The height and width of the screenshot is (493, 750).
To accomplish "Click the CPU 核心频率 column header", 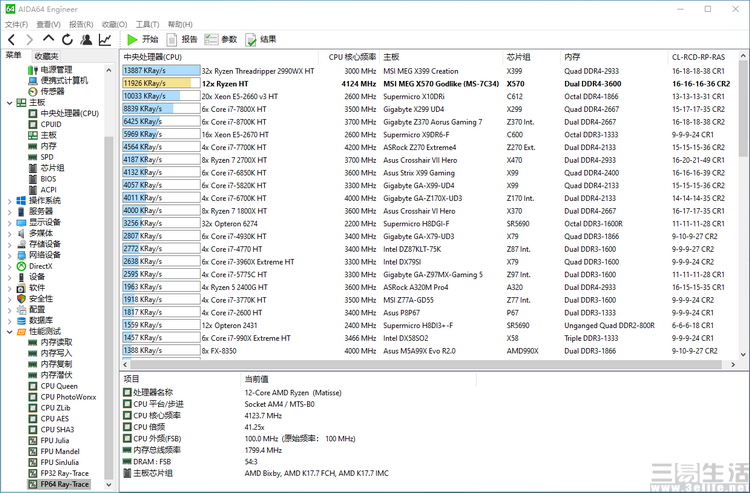I will pyautogui.click(x=352, y=57).
